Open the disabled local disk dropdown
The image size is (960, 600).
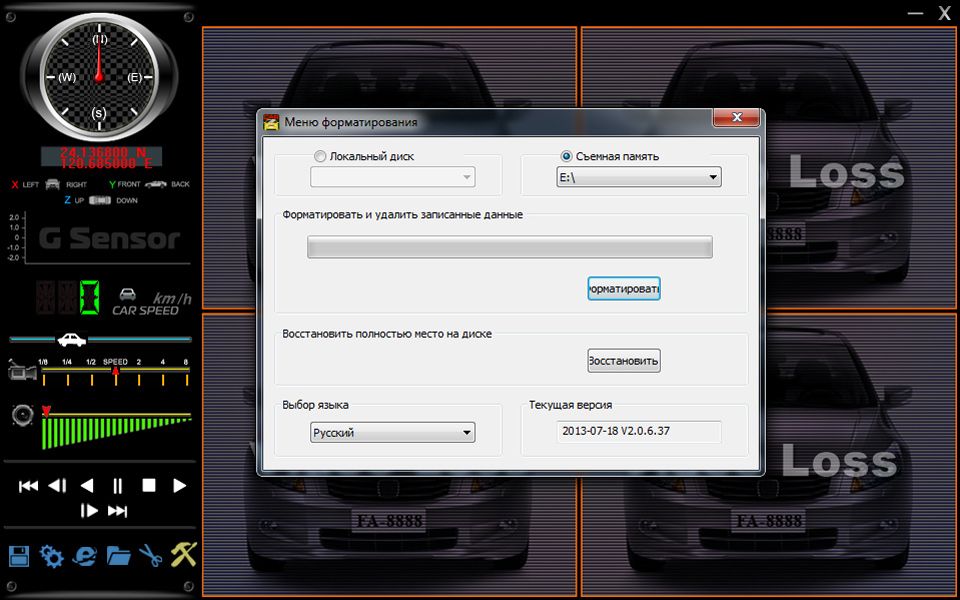point(392,177)
